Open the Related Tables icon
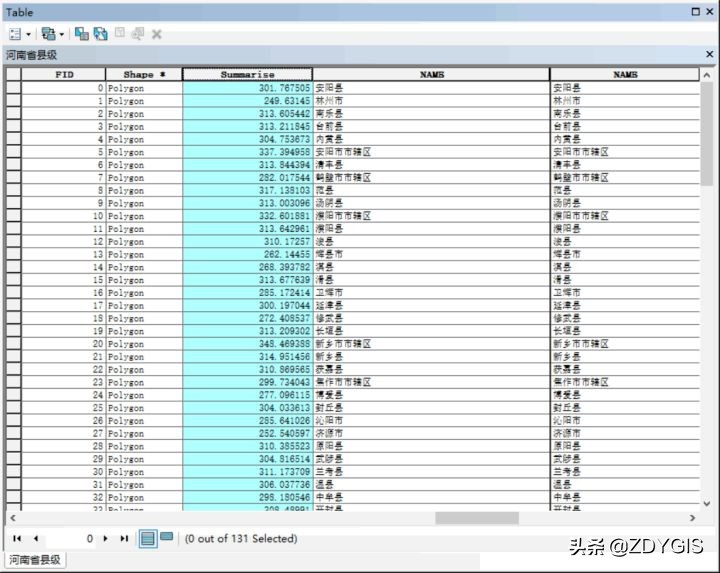The height and width of the screenshot is (573, 720). tap(48, 34)
